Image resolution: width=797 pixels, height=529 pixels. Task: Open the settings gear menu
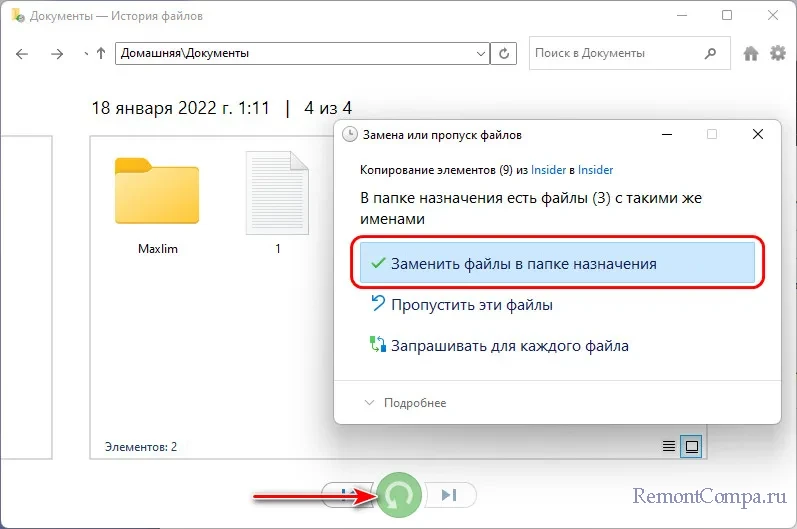pos(777,54)
